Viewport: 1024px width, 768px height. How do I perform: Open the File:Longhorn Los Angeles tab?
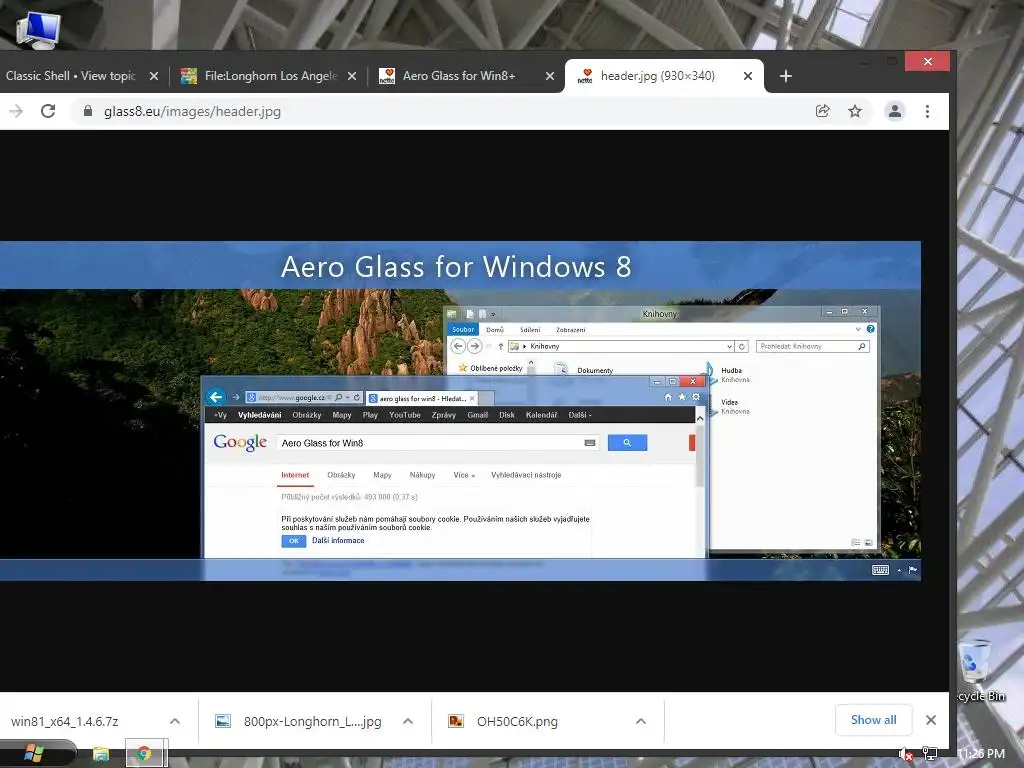pyautogui.click(x=270, y=76)
